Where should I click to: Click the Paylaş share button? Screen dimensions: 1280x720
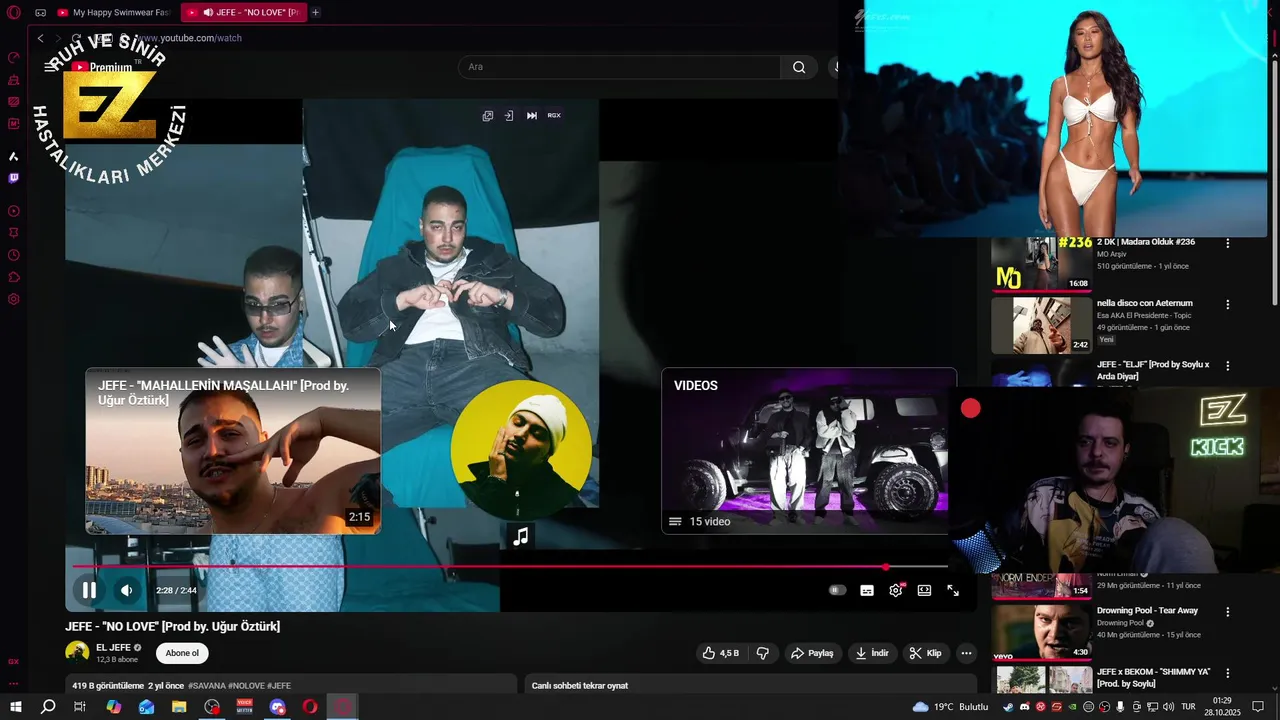tap(812, 653)
